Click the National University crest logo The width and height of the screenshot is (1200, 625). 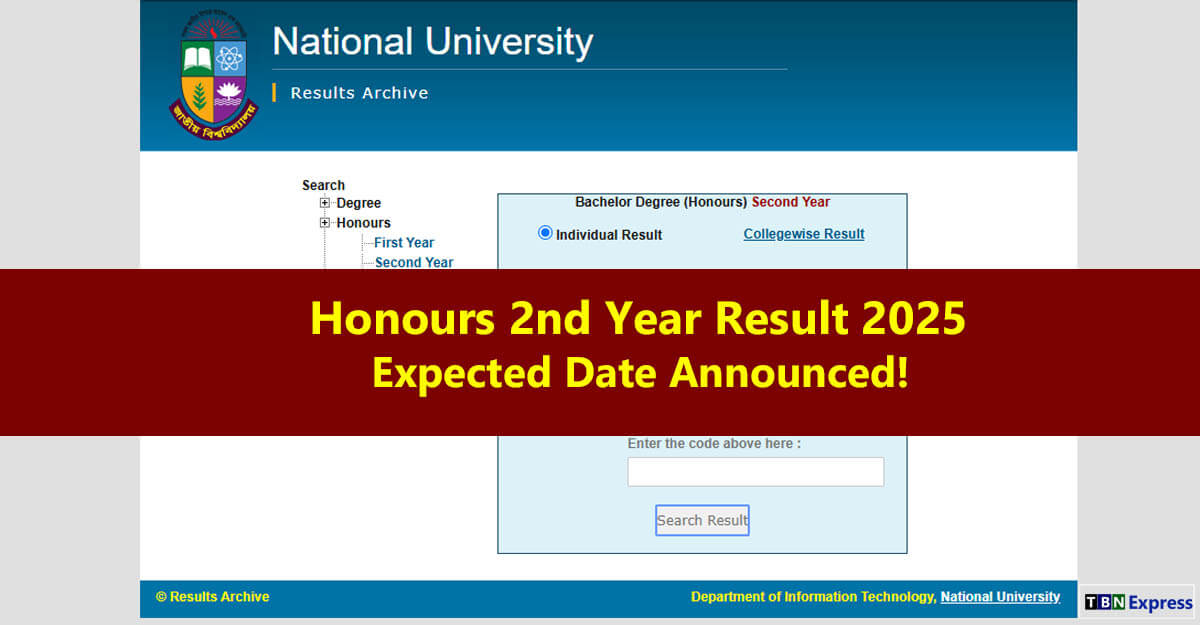[213, 77]
